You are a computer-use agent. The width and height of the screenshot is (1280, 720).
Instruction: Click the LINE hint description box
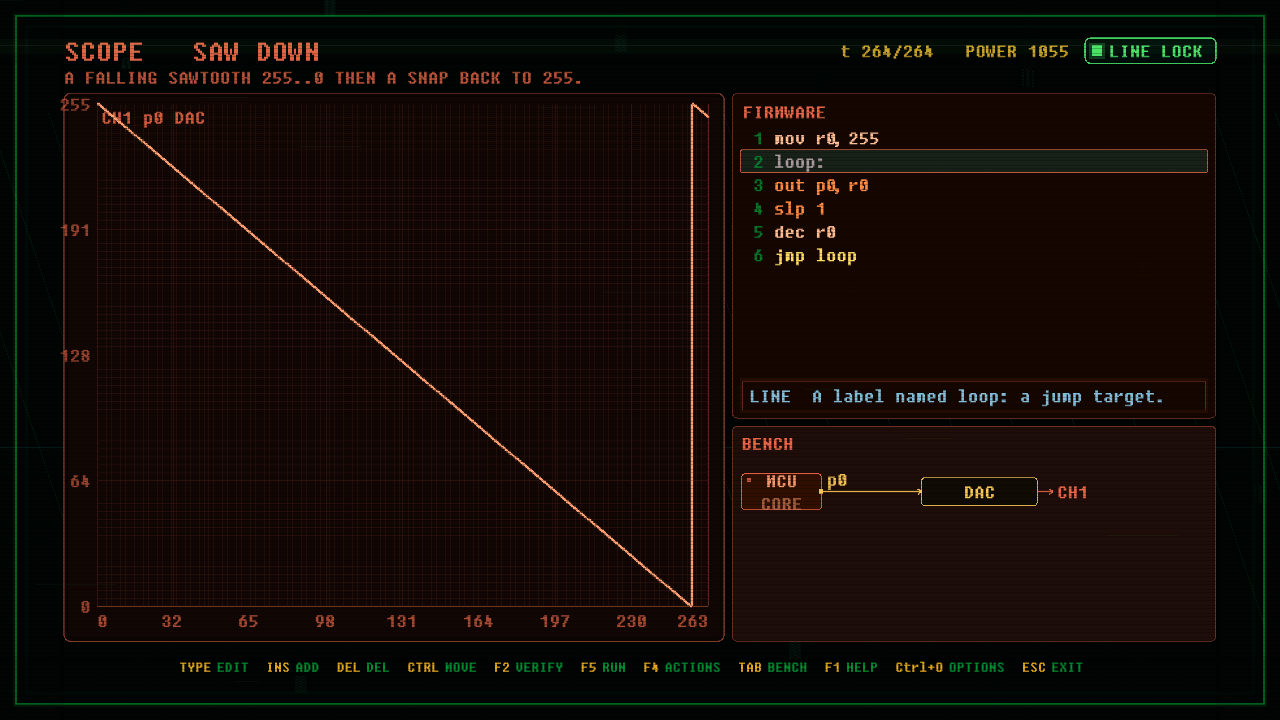tap(974, 397)
